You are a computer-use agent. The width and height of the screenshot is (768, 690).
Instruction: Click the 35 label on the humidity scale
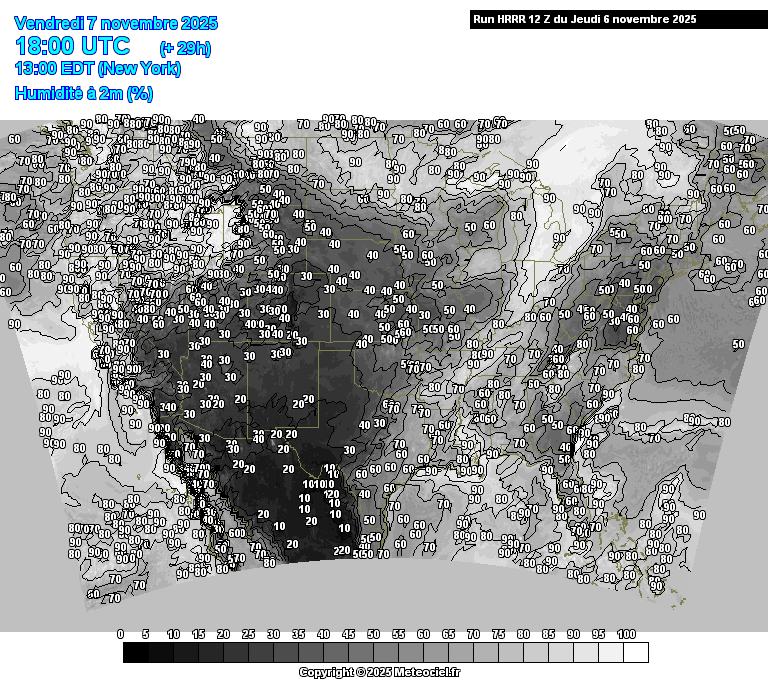click(298, 634)
